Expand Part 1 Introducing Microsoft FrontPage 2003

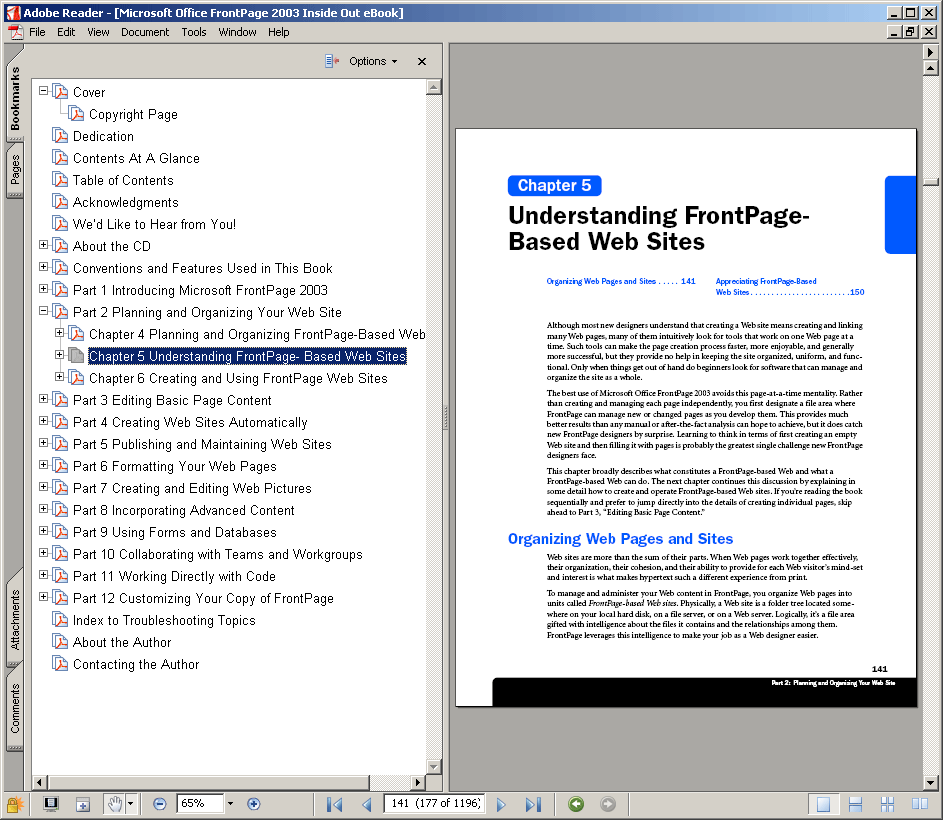[x=43, y=289]
